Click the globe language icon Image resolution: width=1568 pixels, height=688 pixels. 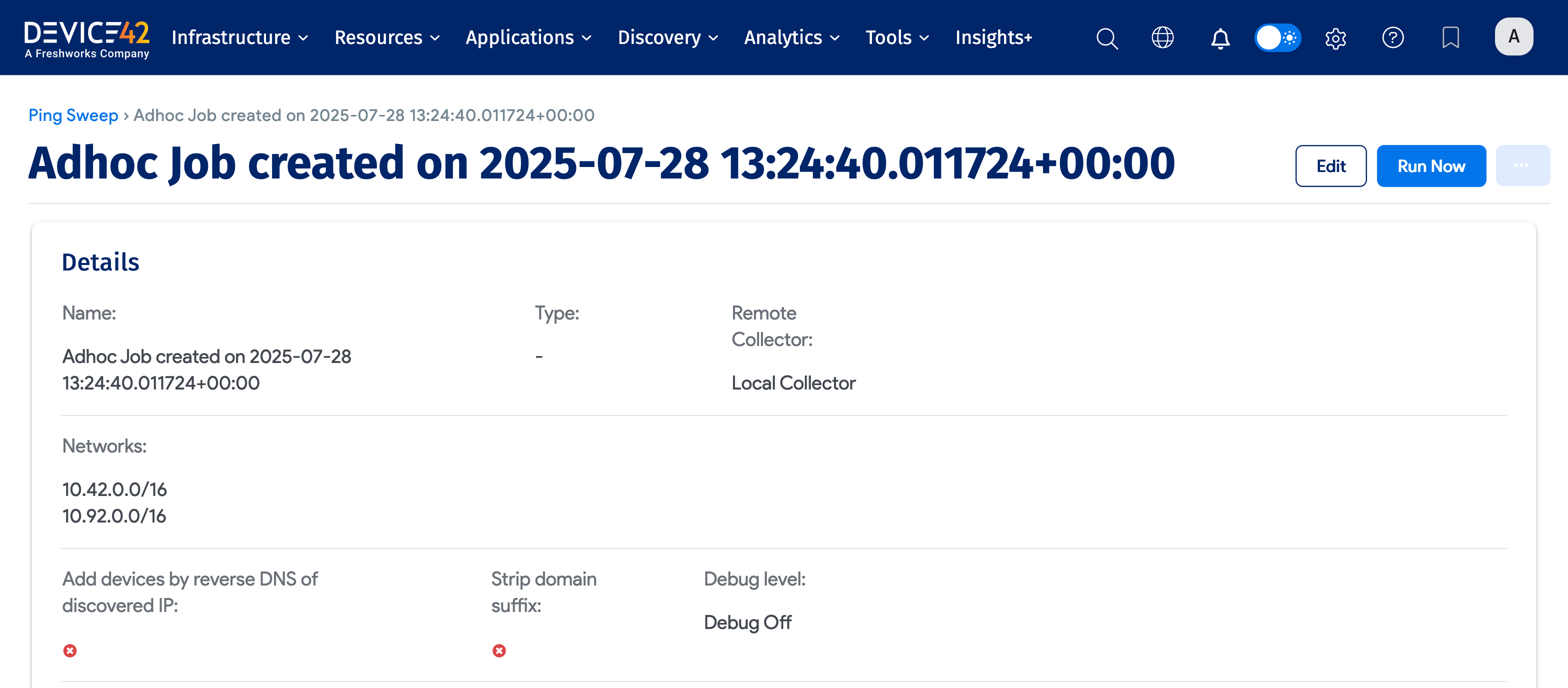1162,37
